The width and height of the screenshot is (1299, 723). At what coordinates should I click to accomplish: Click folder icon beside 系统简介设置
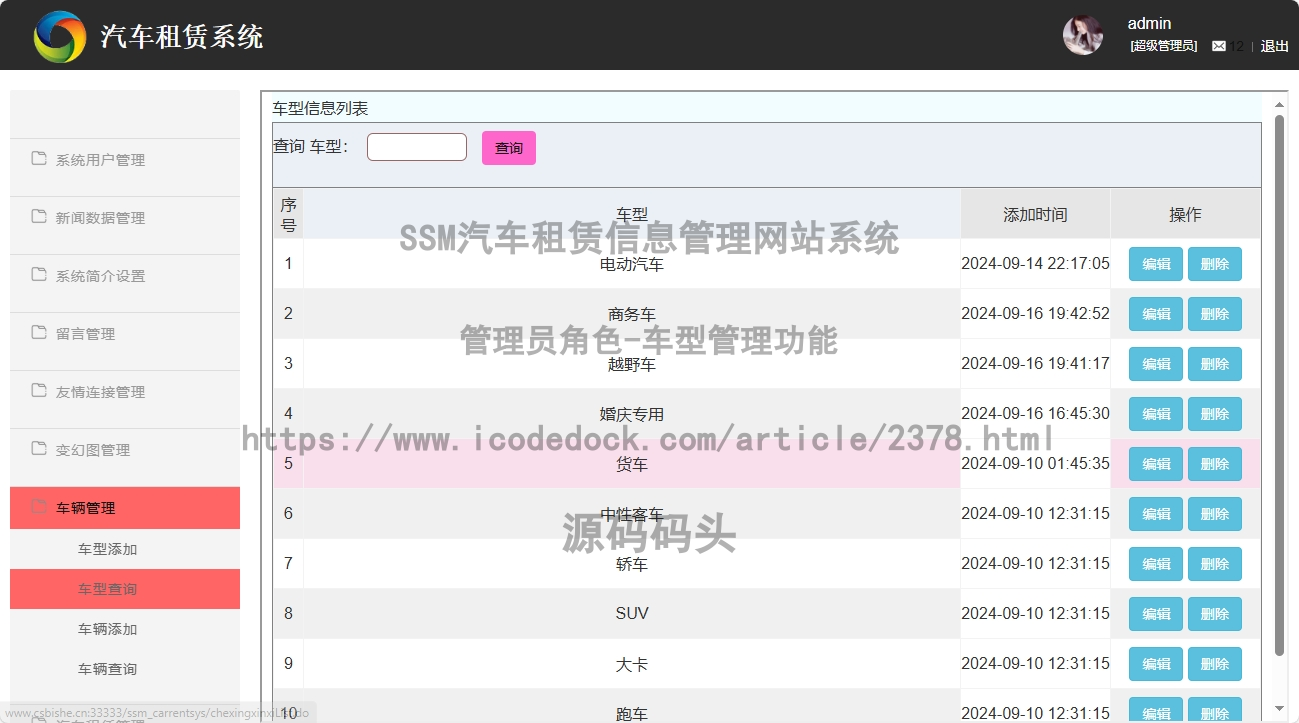(x=39, y=274)
